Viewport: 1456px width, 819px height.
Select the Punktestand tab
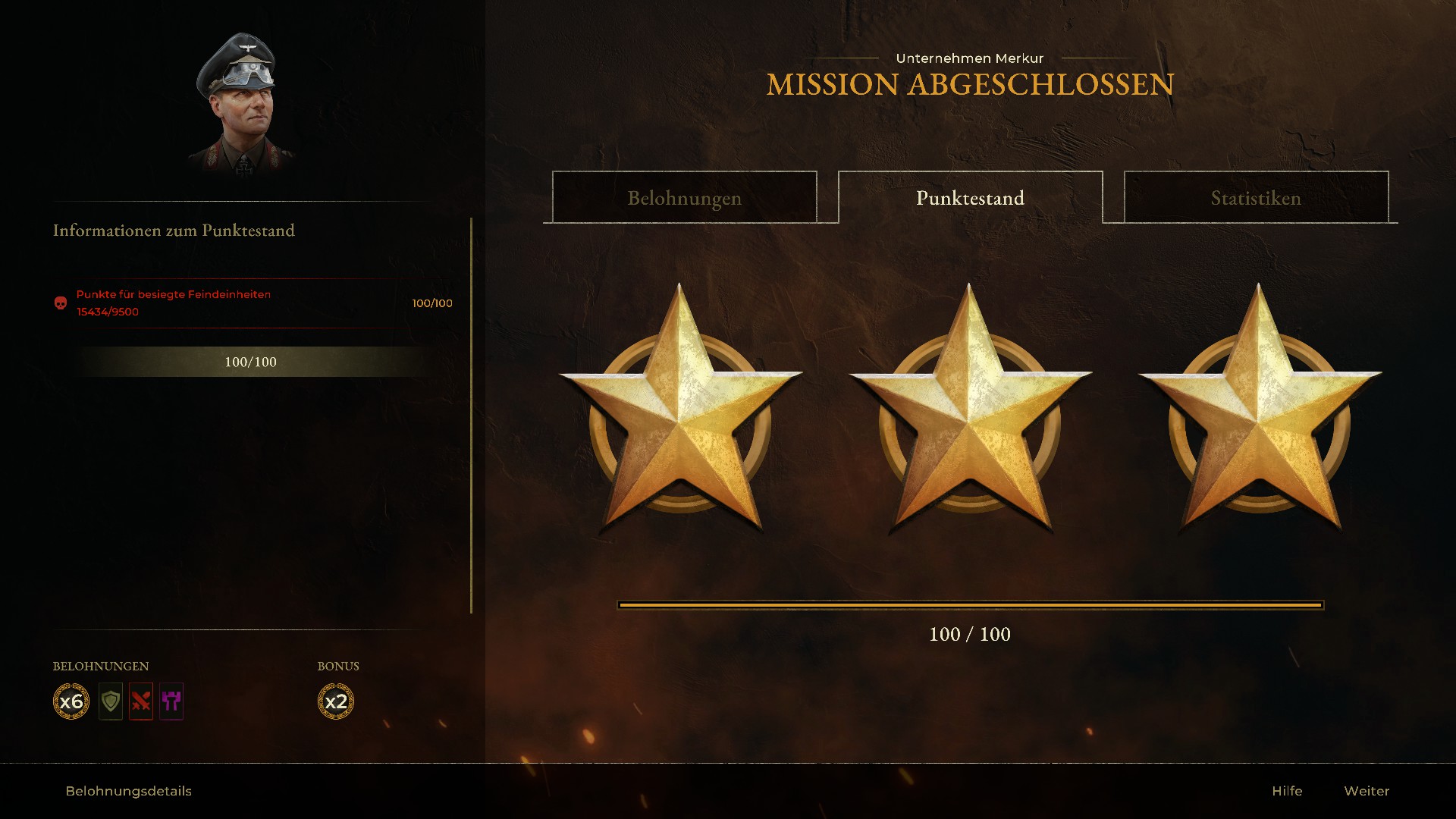click(x=971, y=197)
